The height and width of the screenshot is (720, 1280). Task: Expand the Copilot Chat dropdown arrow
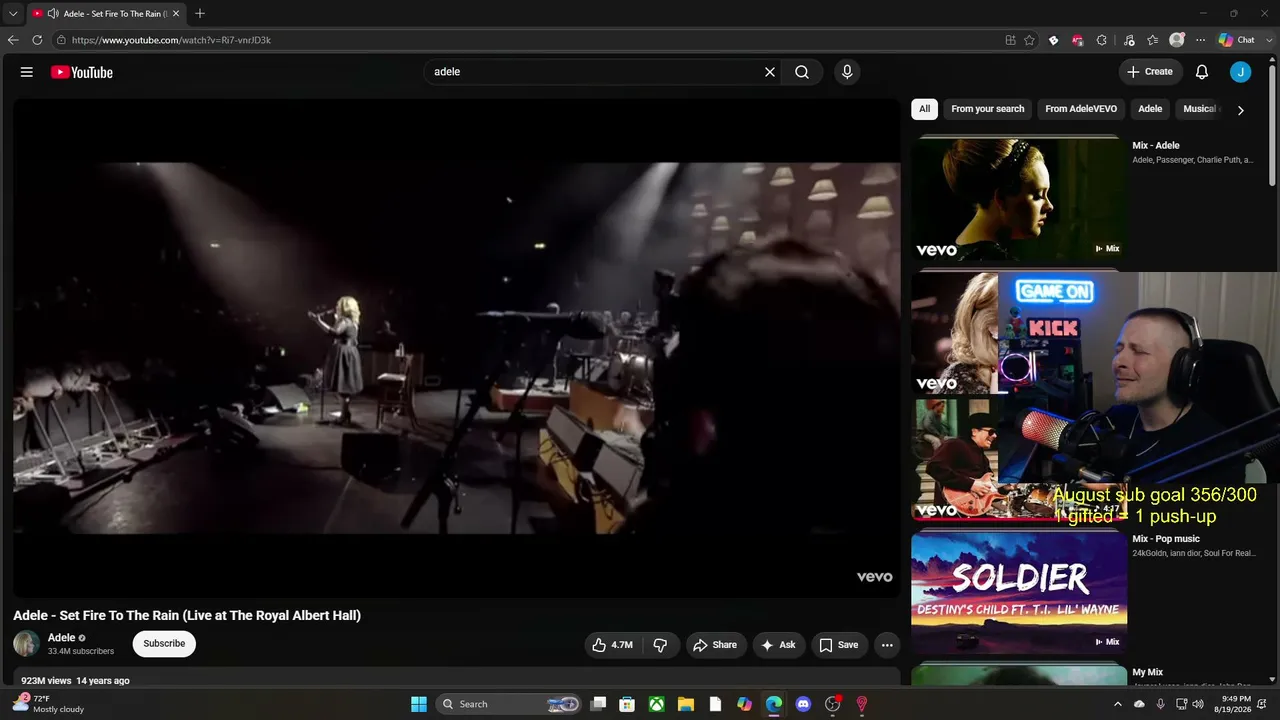coord(1267,40)
